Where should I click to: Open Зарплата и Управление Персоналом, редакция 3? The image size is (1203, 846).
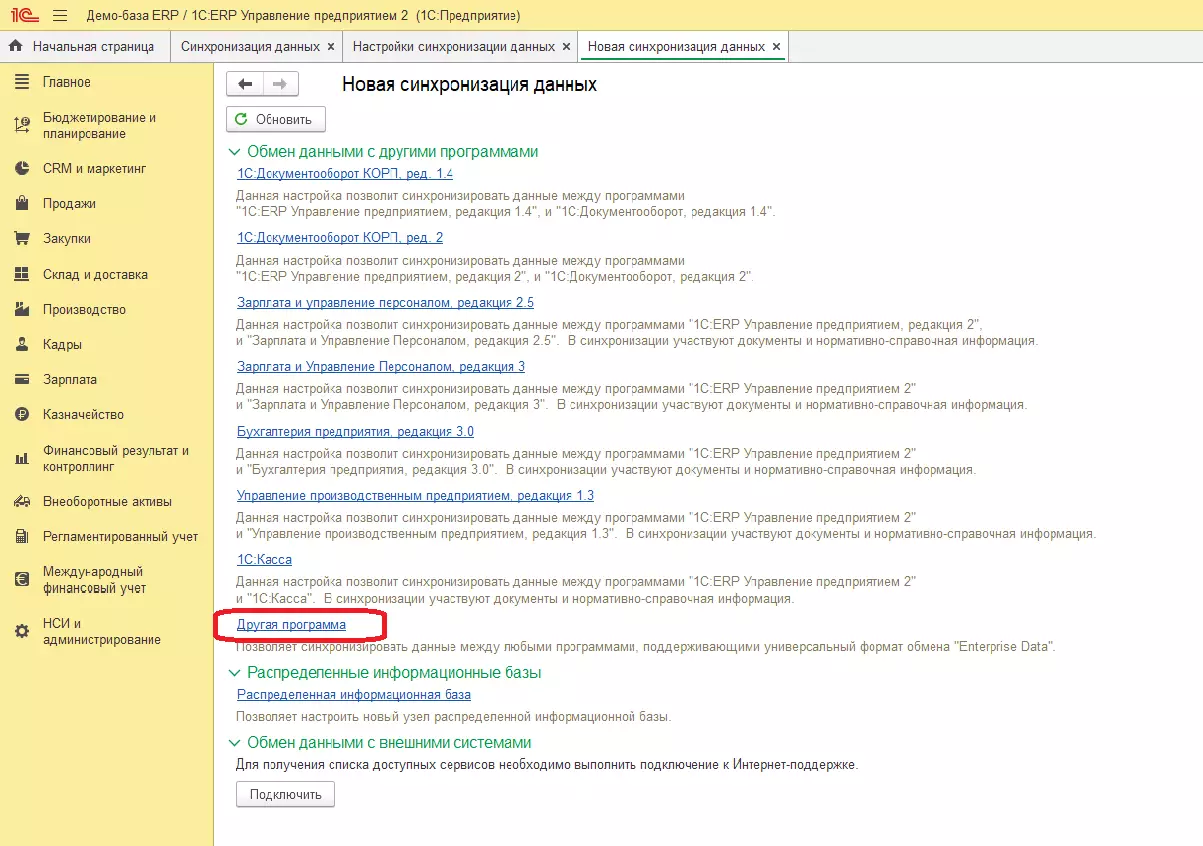pyautogui.click(x=381, y=366)
